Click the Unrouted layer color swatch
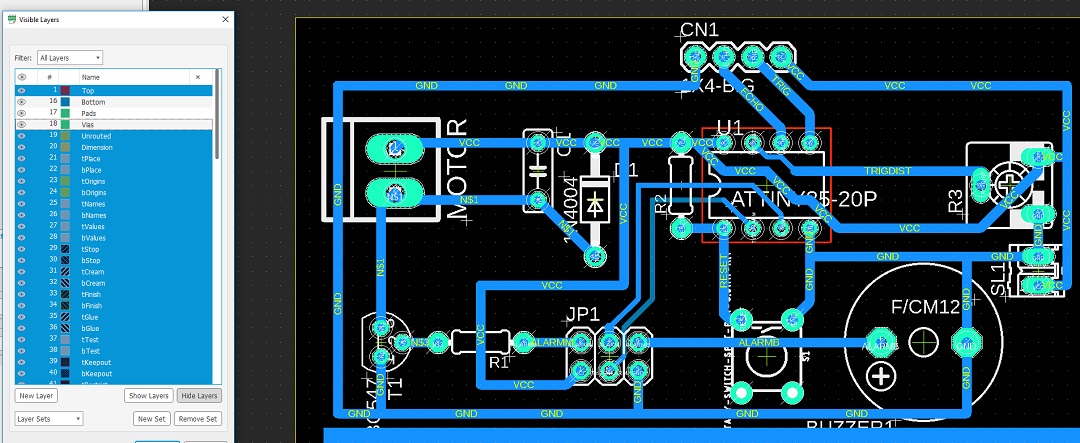The width and height of the screenshot is (1080, 443). coord(65,136)
